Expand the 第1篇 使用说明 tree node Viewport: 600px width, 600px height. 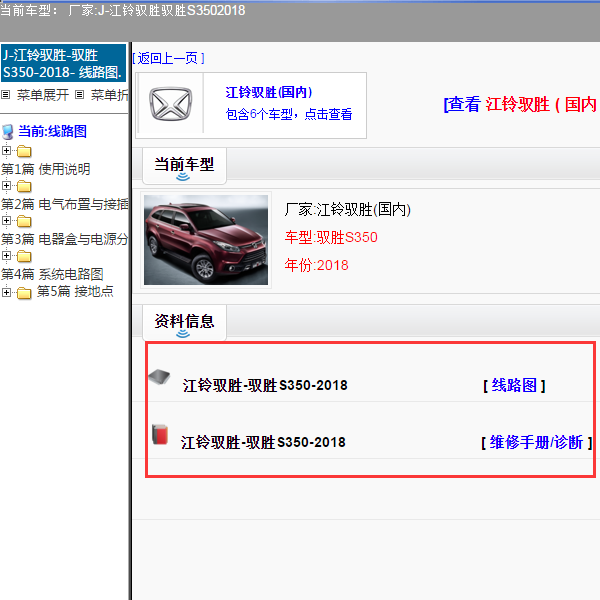7,152
